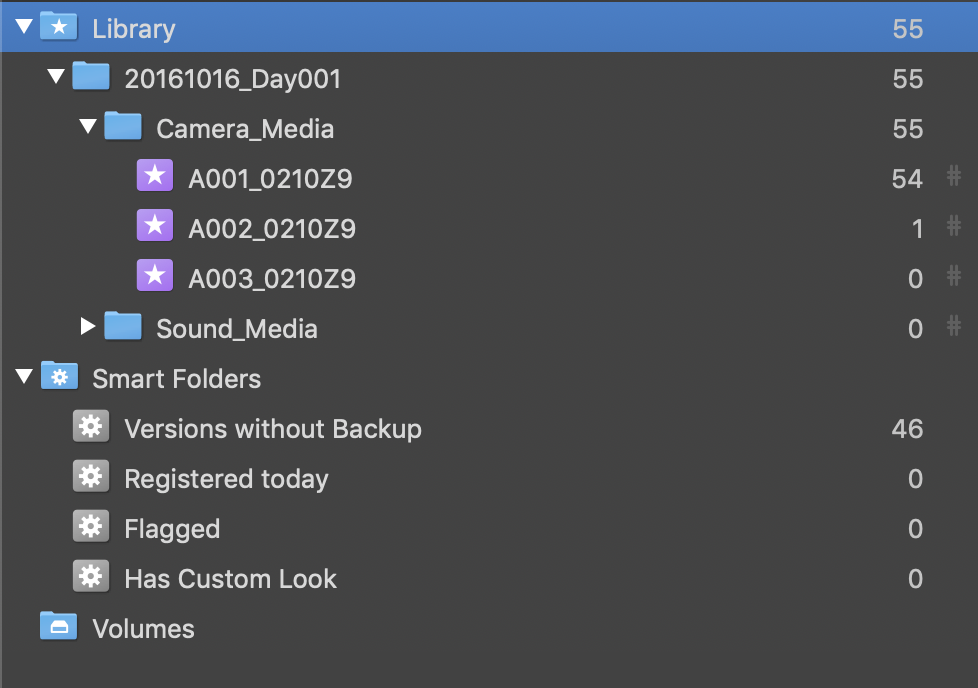Collapse the Smart Folders section
Image resolution: width=978 pixels, height=688 pixels.
tap(24, 377)
